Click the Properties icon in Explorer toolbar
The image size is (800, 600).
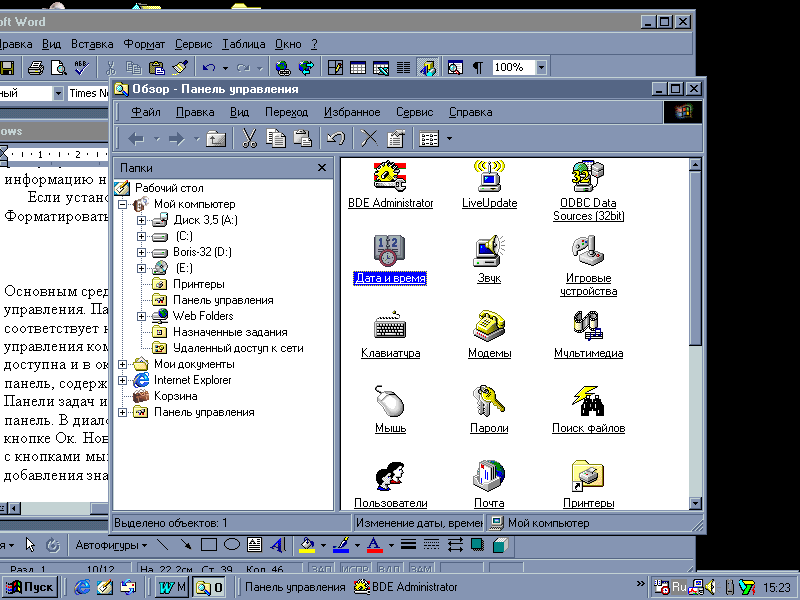tap(395, 138)
